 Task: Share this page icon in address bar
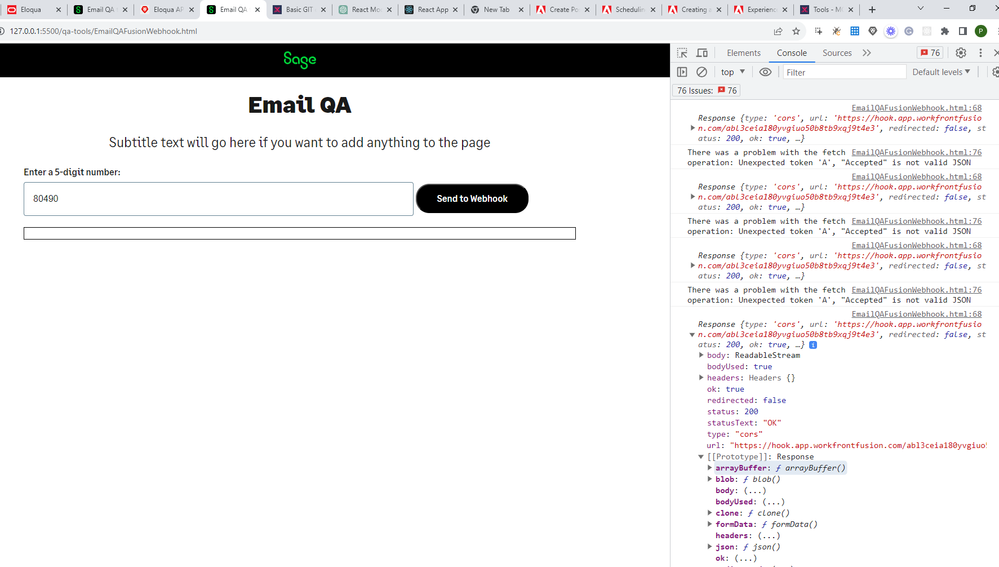click(778, 31)
